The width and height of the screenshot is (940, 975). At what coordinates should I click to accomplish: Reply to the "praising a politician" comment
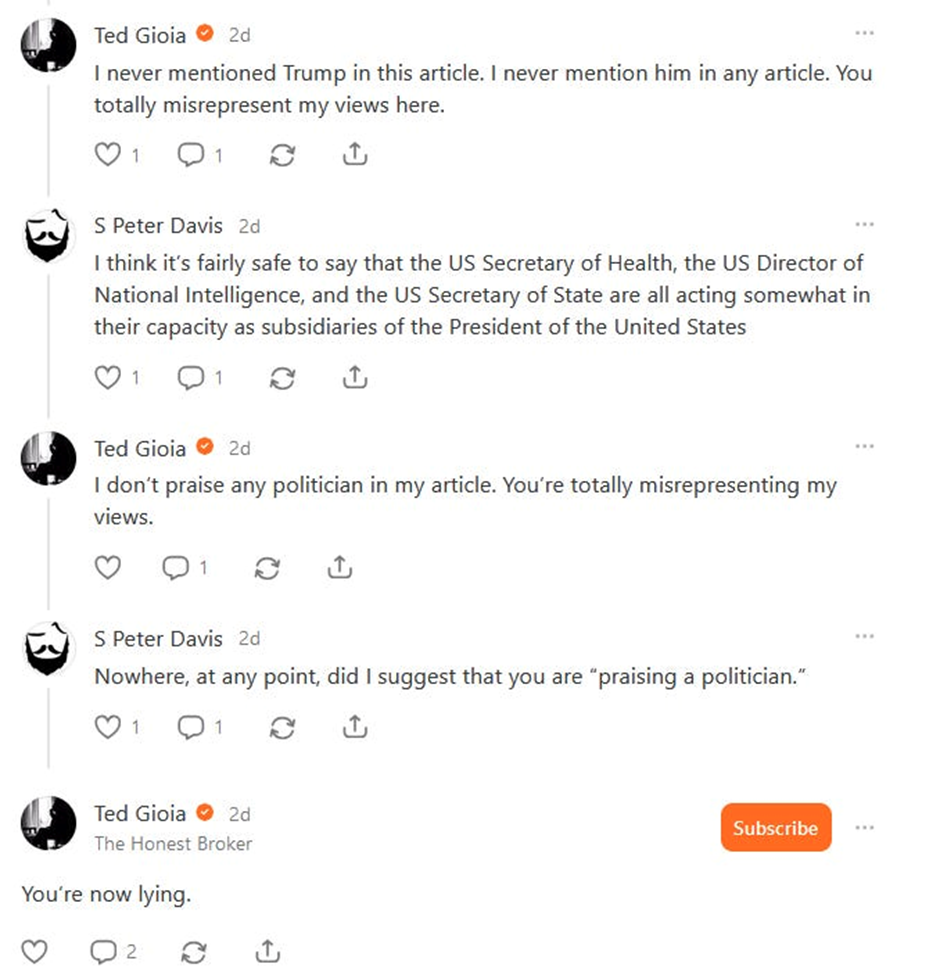(x=191, y=727)
